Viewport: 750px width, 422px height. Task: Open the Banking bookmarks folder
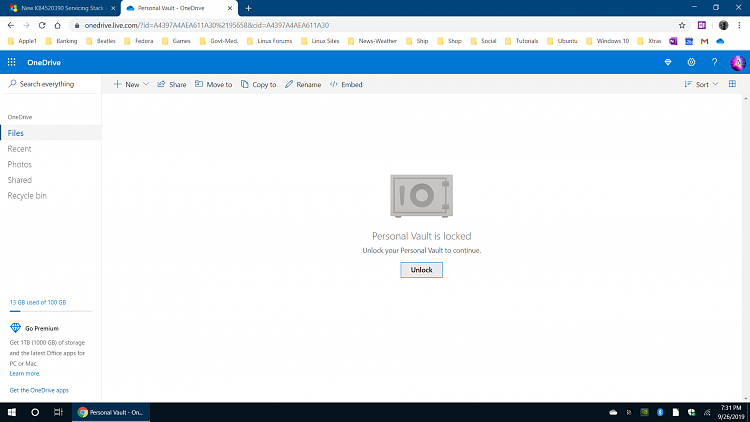(61, 41)
